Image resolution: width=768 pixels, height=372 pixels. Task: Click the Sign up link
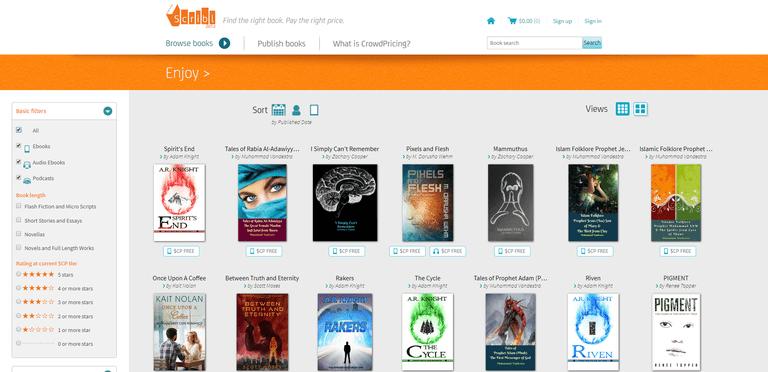tap(562, 21)
